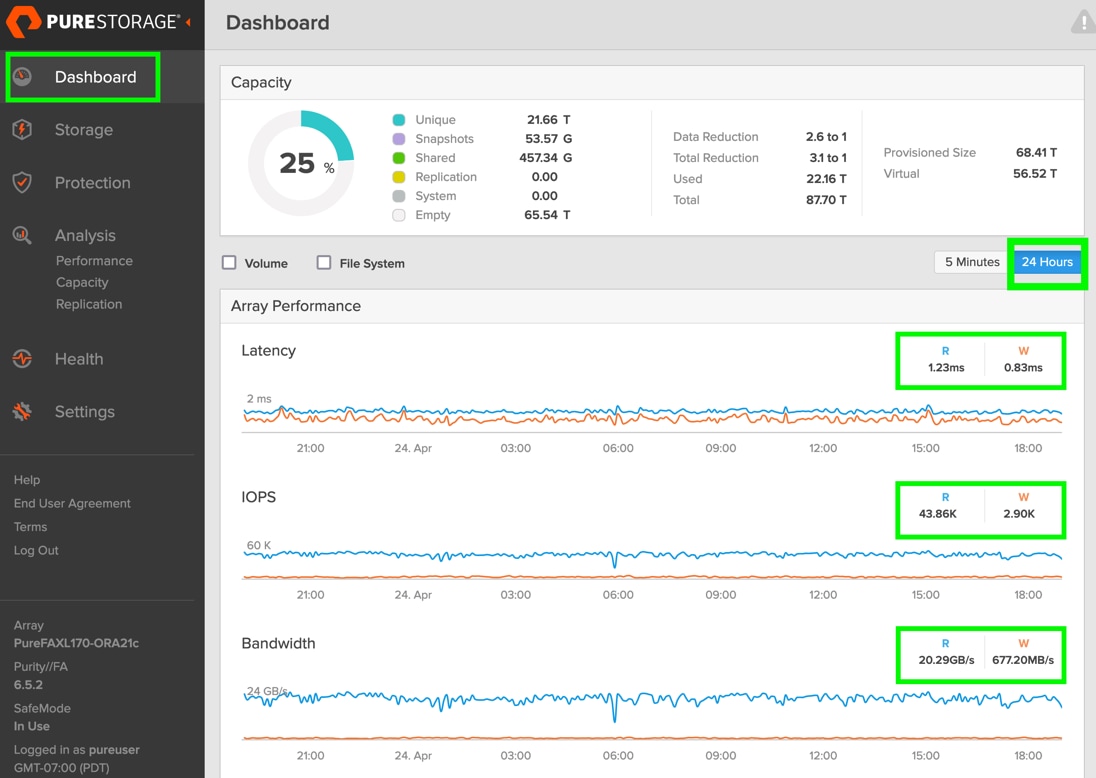Click the Protection shield icon
This screenshot has width=1096, height=778.
pyautogui.click(x=23, y=183)
